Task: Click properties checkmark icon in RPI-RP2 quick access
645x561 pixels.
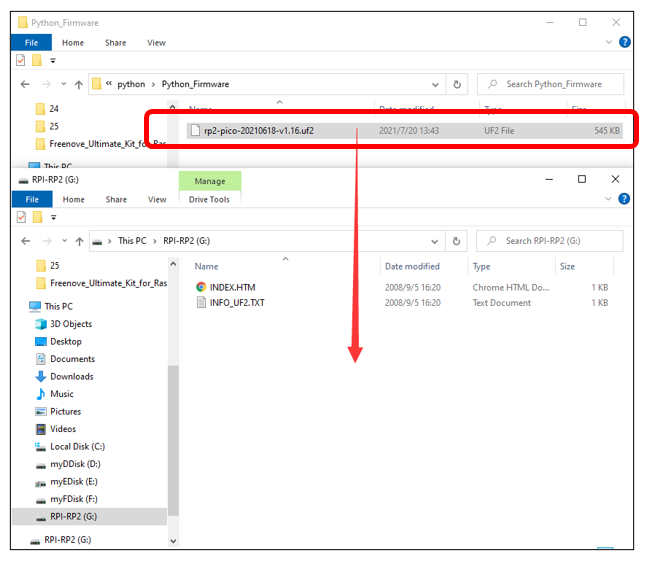Action: pos(21,217)
